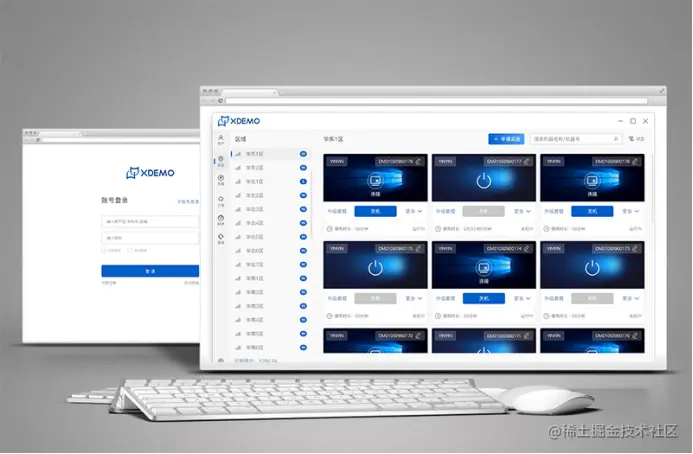Edit name of desktop ending 171
This screenshot has height=454, width=693.
526,336
